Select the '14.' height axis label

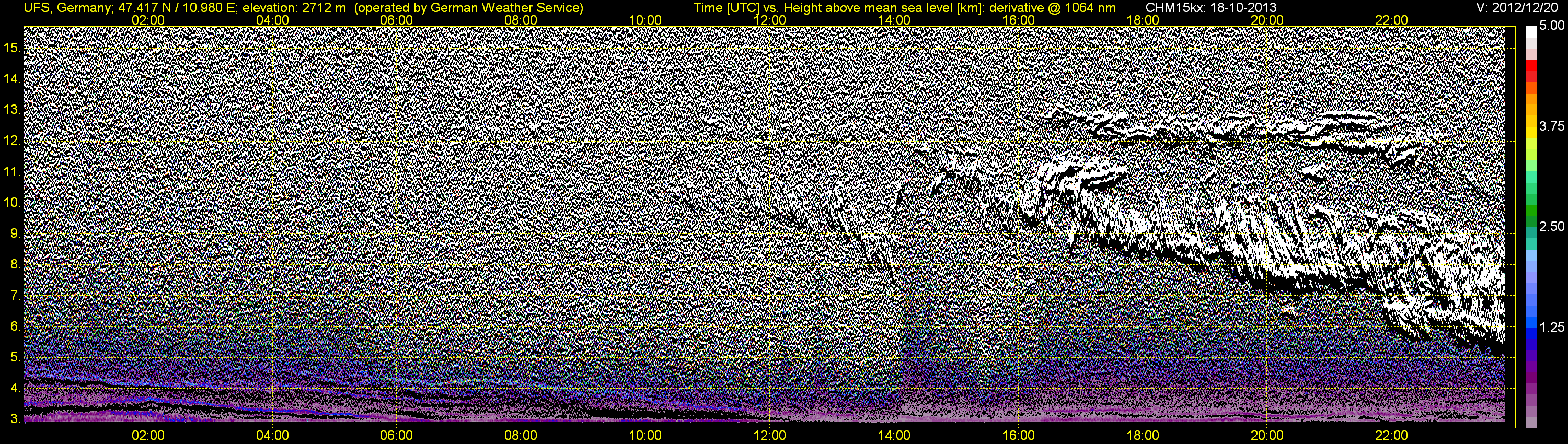point(12,78)
